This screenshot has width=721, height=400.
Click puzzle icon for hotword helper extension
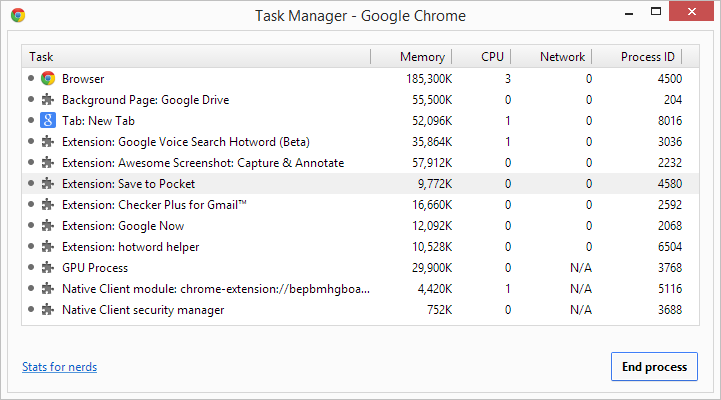click(x=48, y=247)
